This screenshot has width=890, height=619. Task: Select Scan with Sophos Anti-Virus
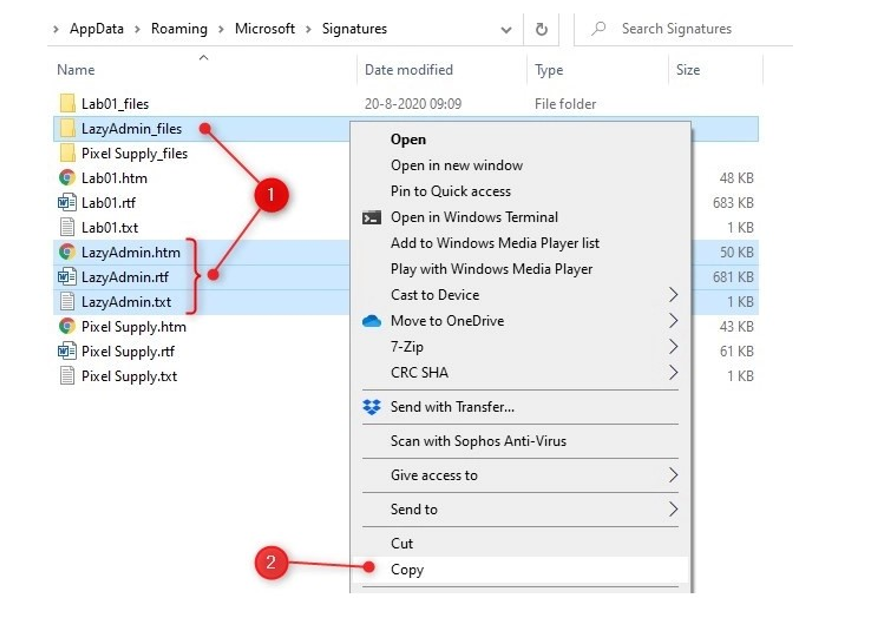tap(478, 441)
